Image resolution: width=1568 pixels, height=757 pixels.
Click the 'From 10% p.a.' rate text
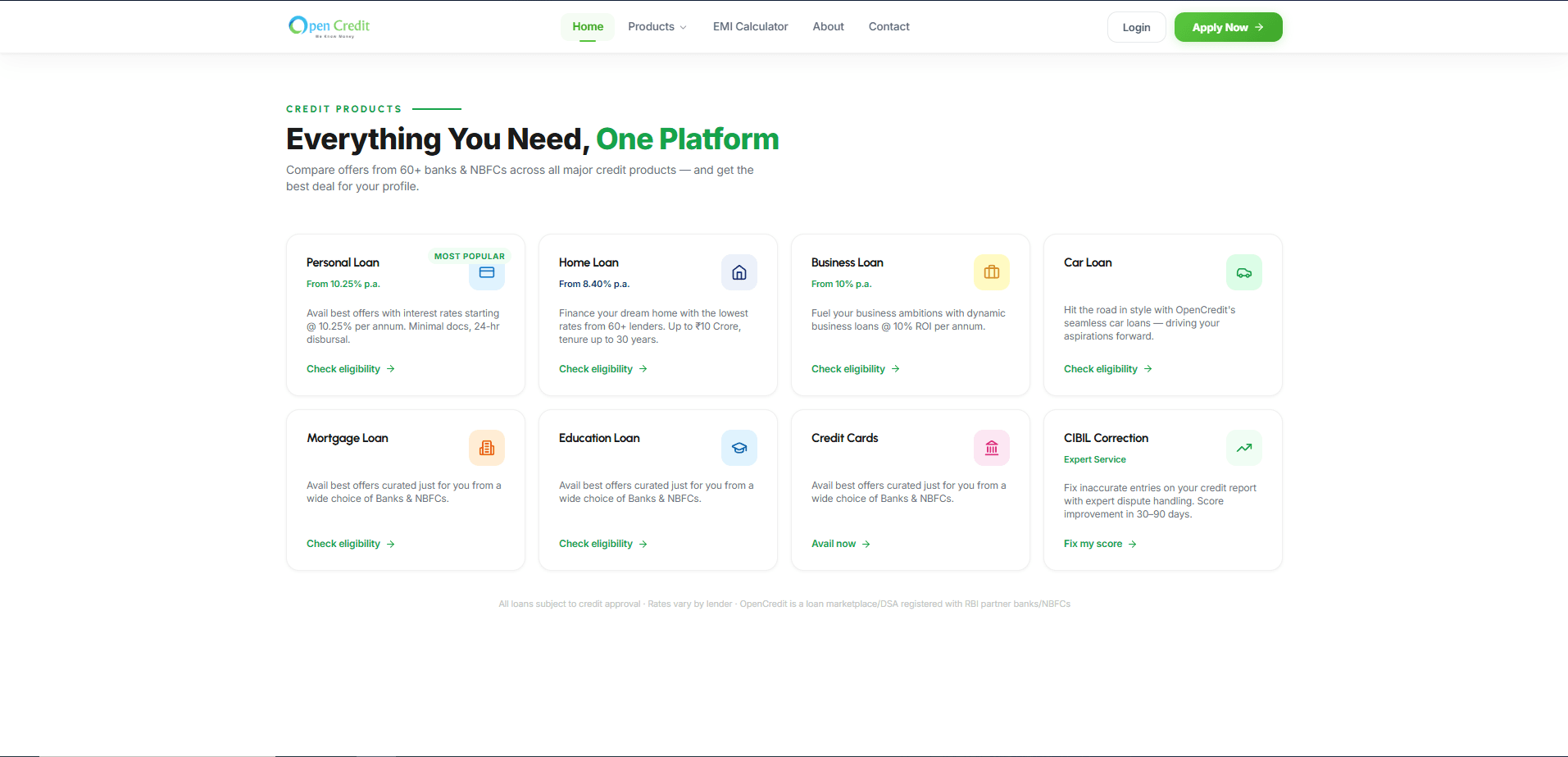pyautogui.click(x=842, y=284)
